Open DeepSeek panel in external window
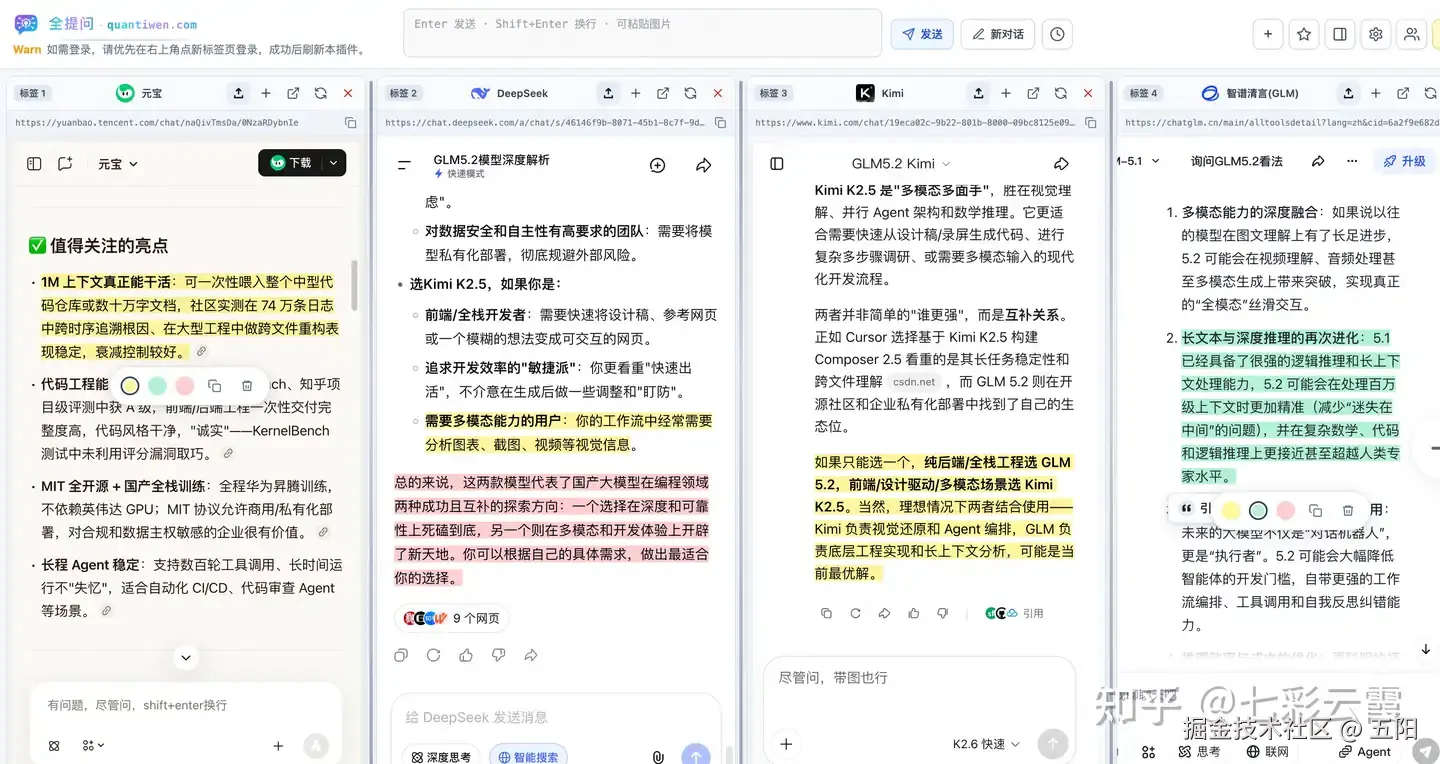Image resolution: width=1440 pixels, height=764 pixels. [663, 93]
